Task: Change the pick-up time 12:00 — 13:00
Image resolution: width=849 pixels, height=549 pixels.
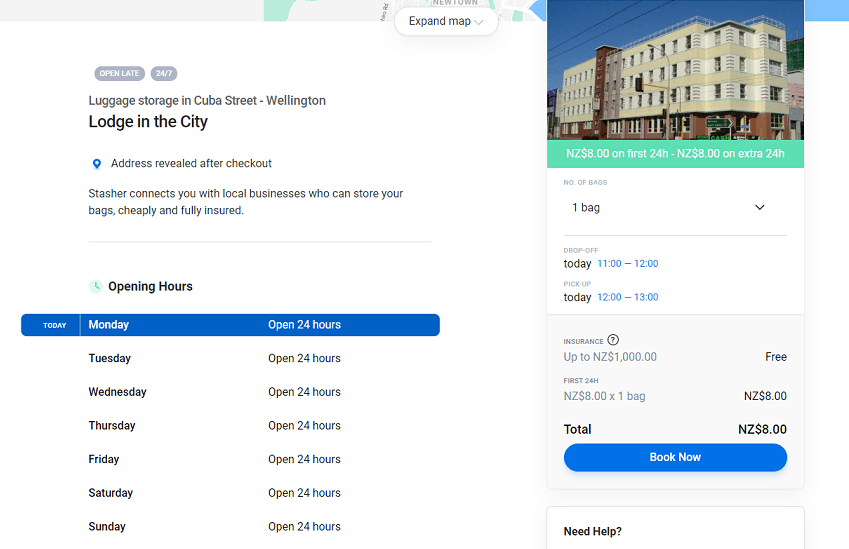Action: coord(627,297)
